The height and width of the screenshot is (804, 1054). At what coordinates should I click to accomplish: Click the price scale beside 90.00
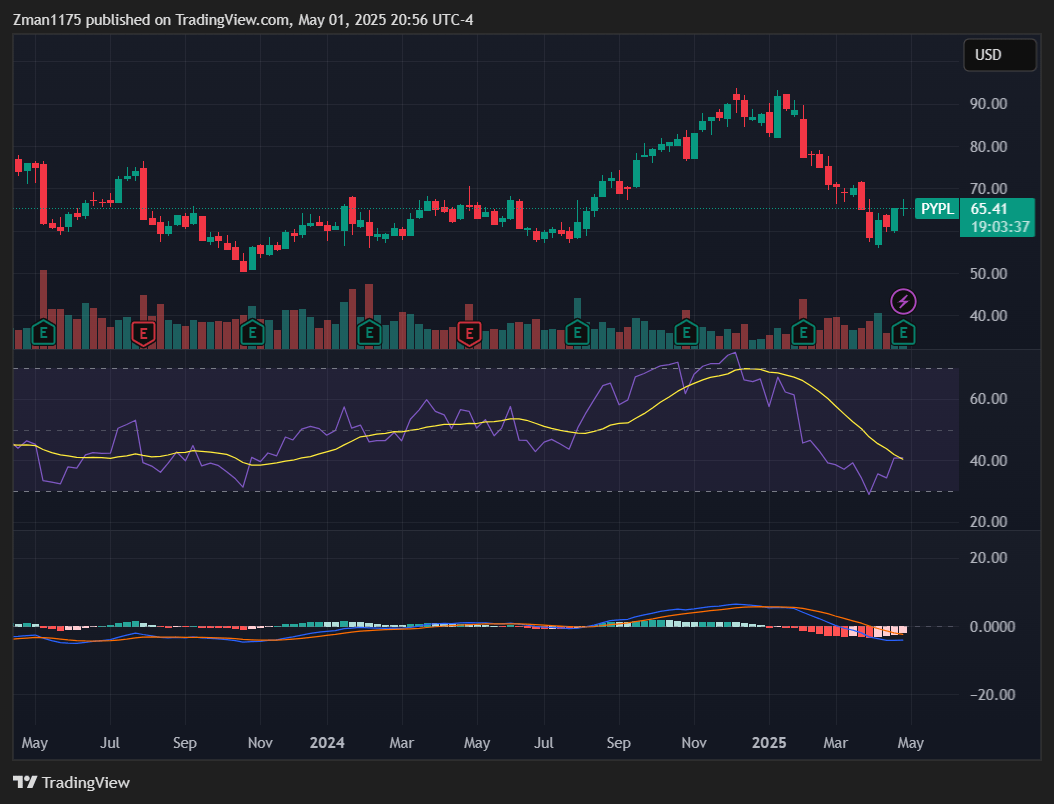(988, 103)
